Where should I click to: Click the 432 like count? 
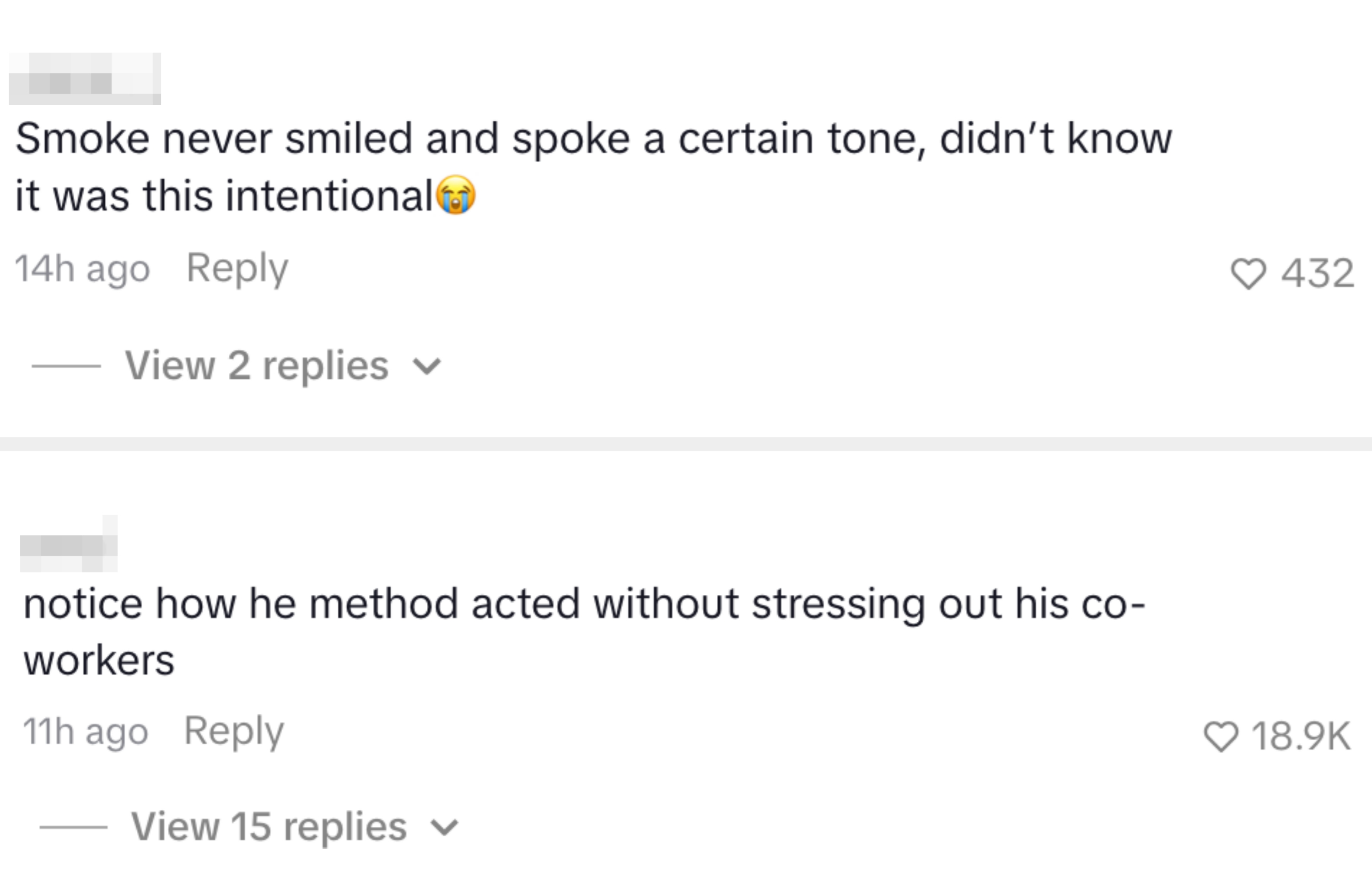pos(1317,273)
